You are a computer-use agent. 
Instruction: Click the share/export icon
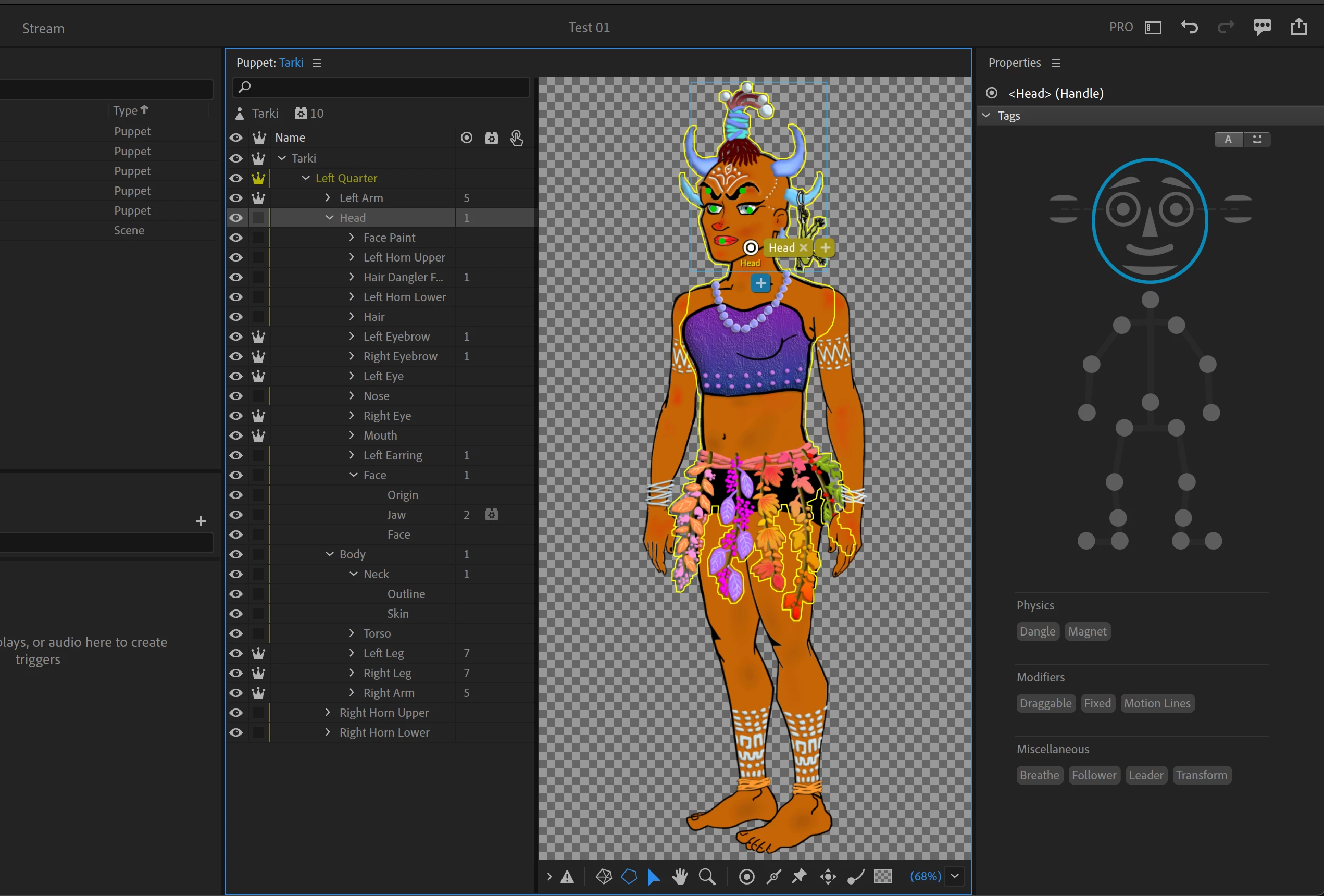(x=1298, y=27)
